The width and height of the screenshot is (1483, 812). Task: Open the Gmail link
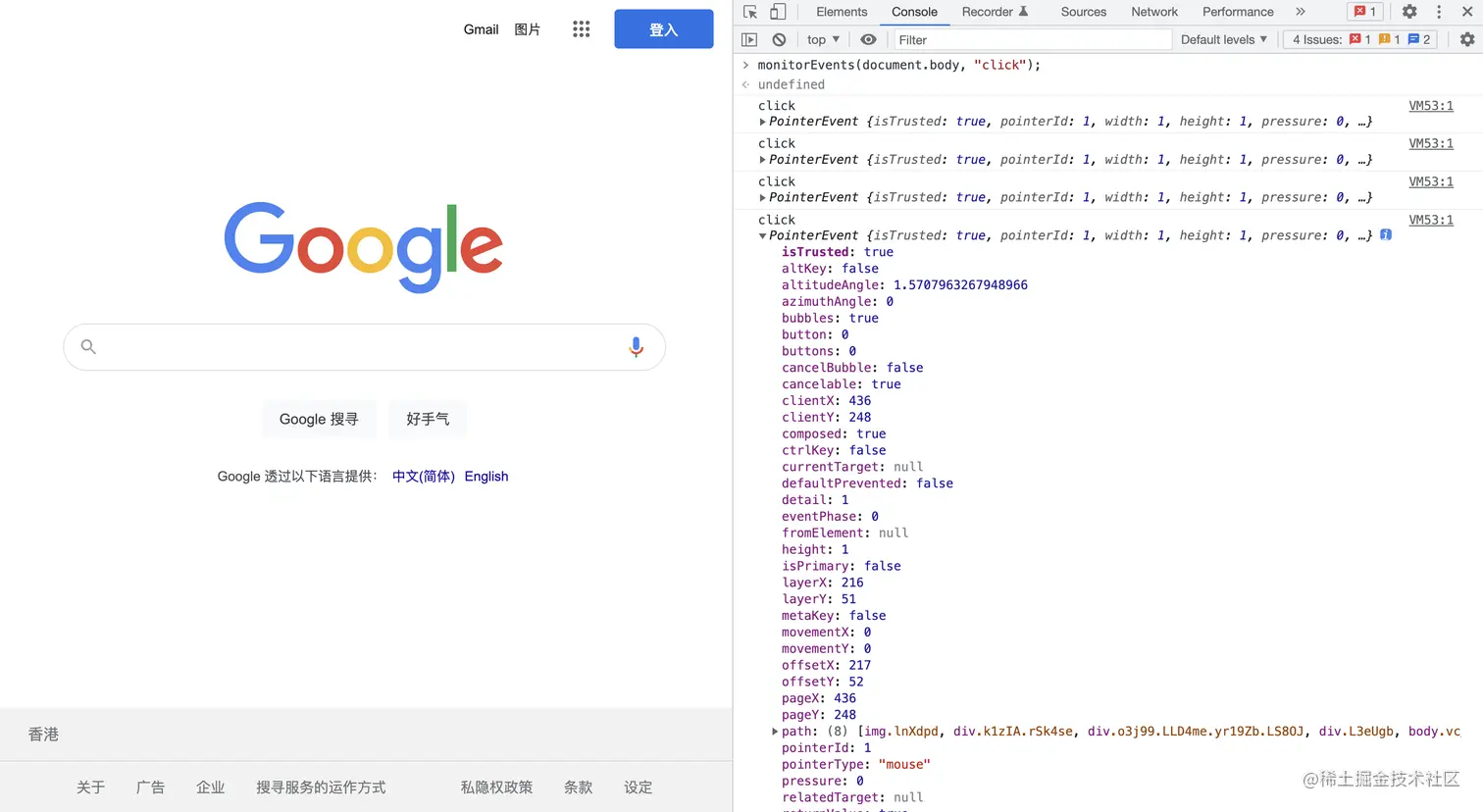click(481, 29)
